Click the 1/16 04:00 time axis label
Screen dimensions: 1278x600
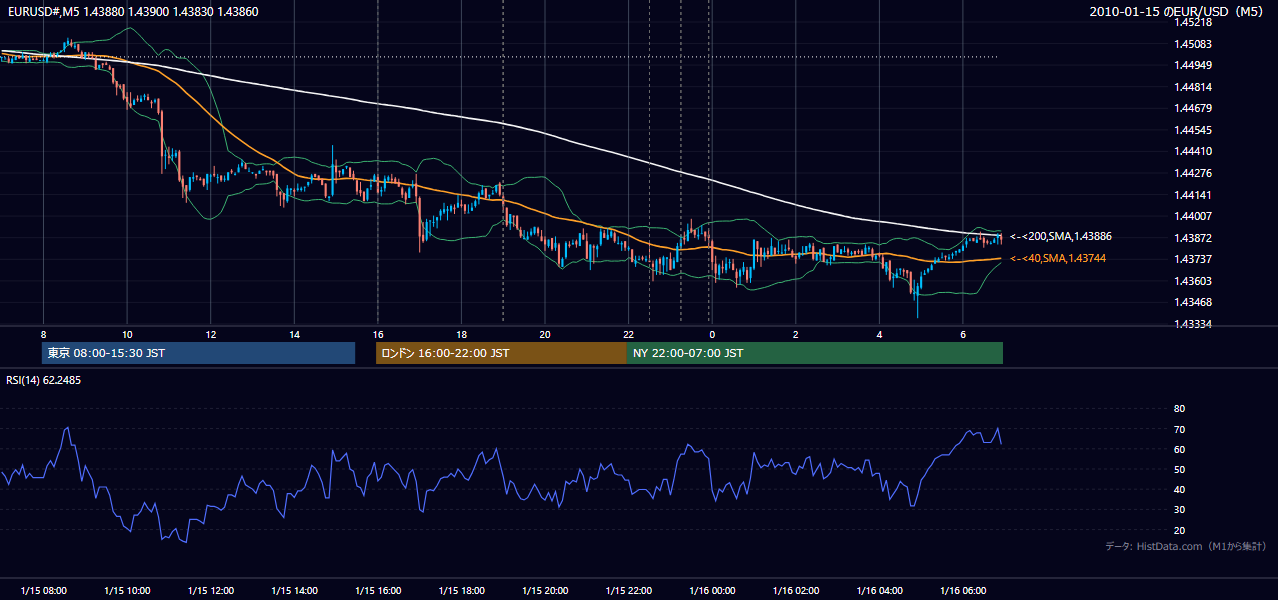point(879,591)
